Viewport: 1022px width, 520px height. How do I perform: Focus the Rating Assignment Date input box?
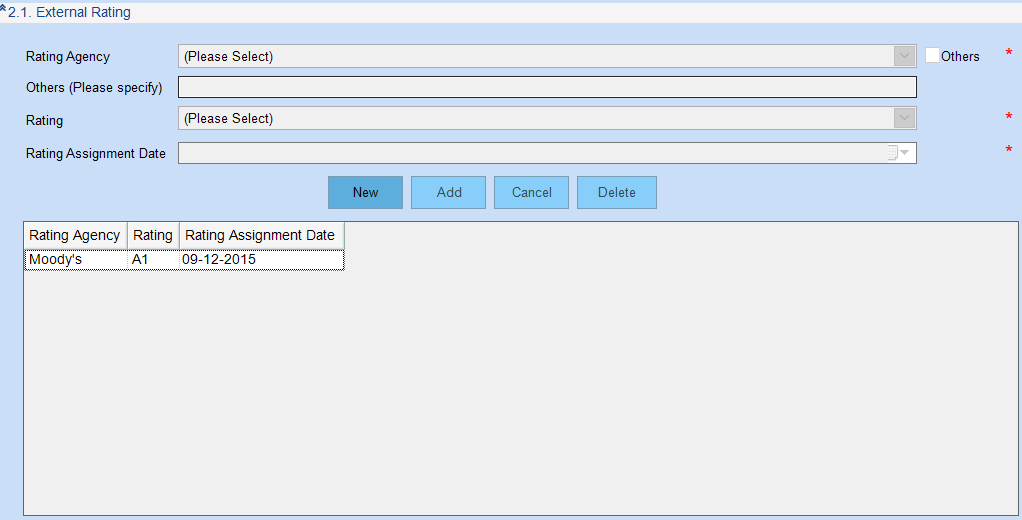point(530,153)
